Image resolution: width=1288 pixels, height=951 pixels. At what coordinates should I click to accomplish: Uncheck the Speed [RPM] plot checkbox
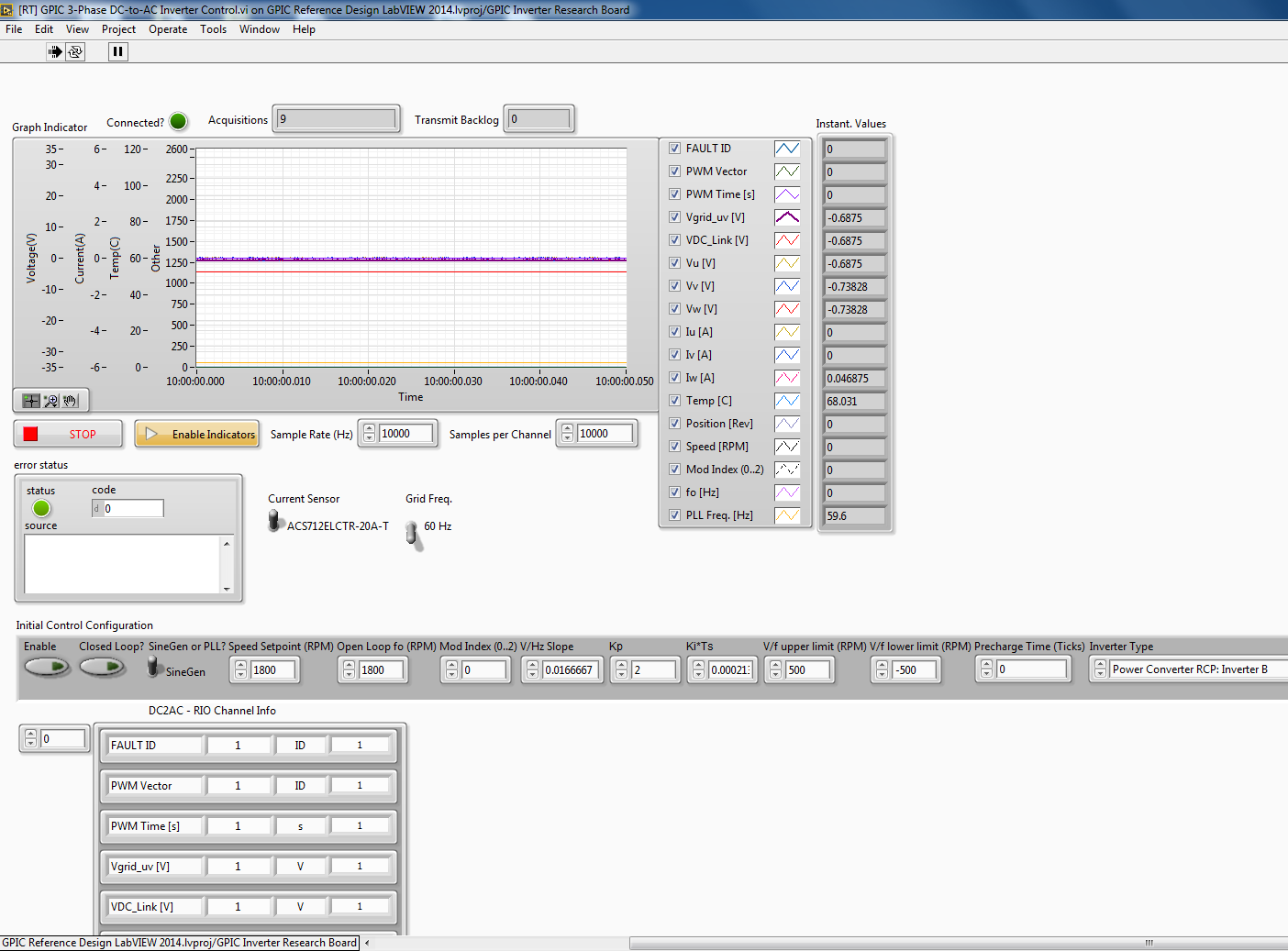(674, 446)
